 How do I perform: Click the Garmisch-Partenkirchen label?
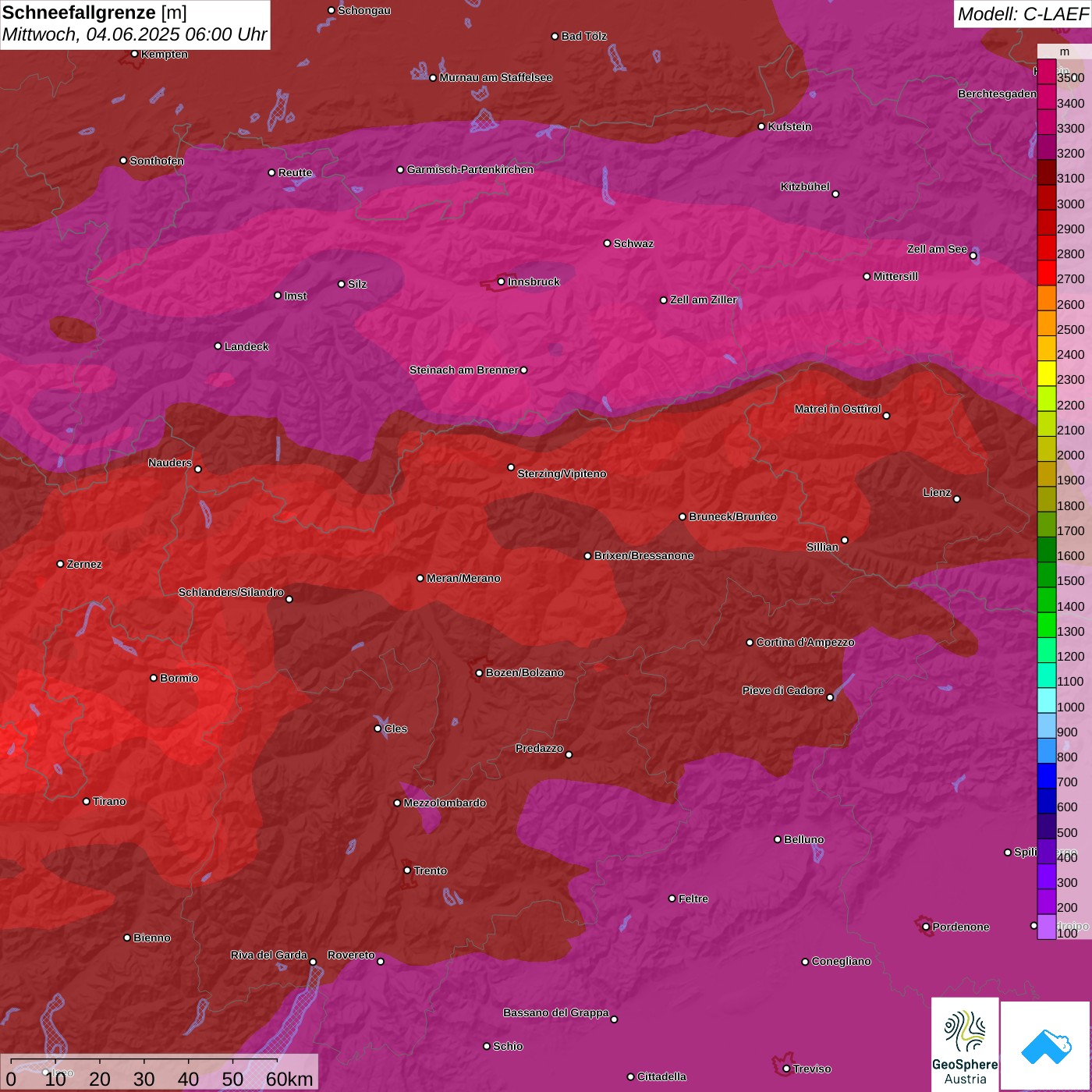(x=470, y=169)
